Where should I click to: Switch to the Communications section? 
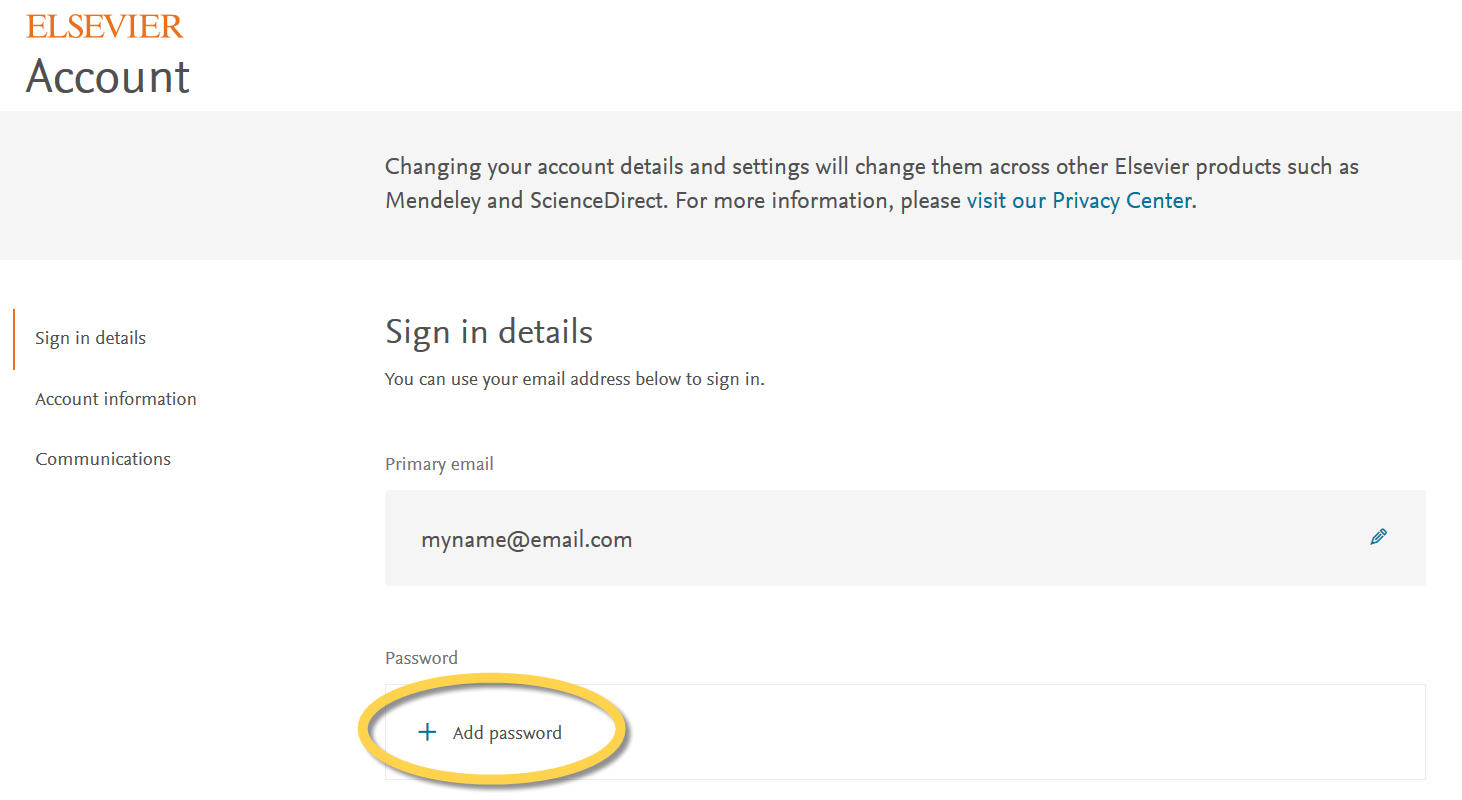pyautogui.click(x=103, y=459)
